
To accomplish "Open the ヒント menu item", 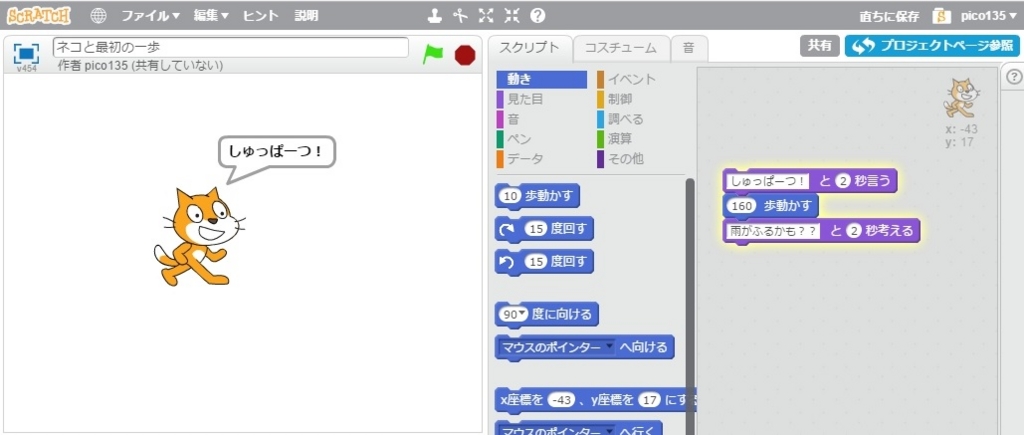I will tap(261, 16).
